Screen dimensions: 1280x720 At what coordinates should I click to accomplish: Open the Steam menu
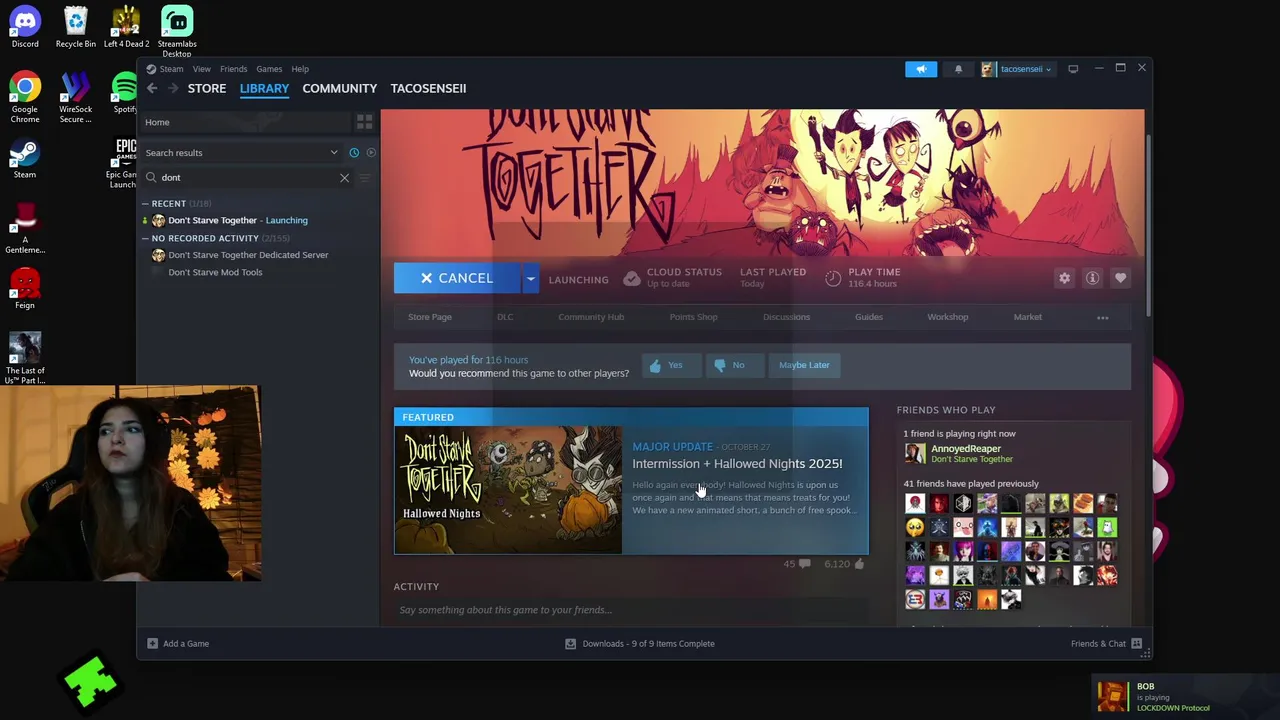pyautogui.click(x=172, y=69)
